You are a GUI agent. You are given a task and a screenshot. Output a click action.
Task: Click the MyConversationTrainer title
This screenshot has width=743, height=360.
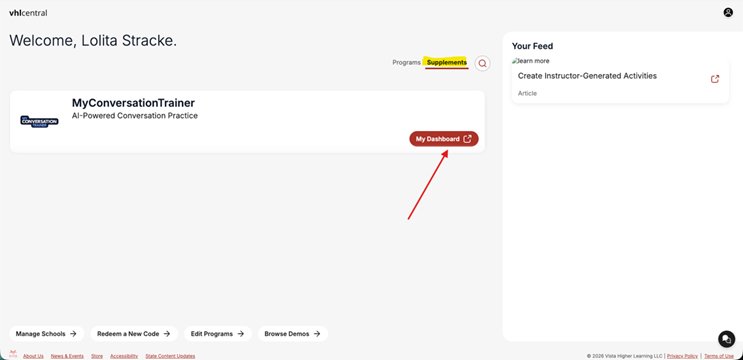coord(133,103)
